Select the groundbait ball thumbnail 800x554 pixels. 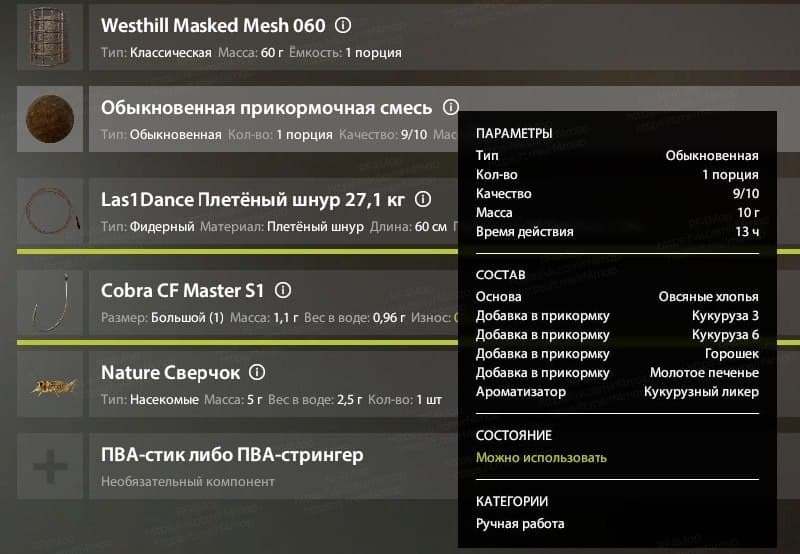pos(50,119)
